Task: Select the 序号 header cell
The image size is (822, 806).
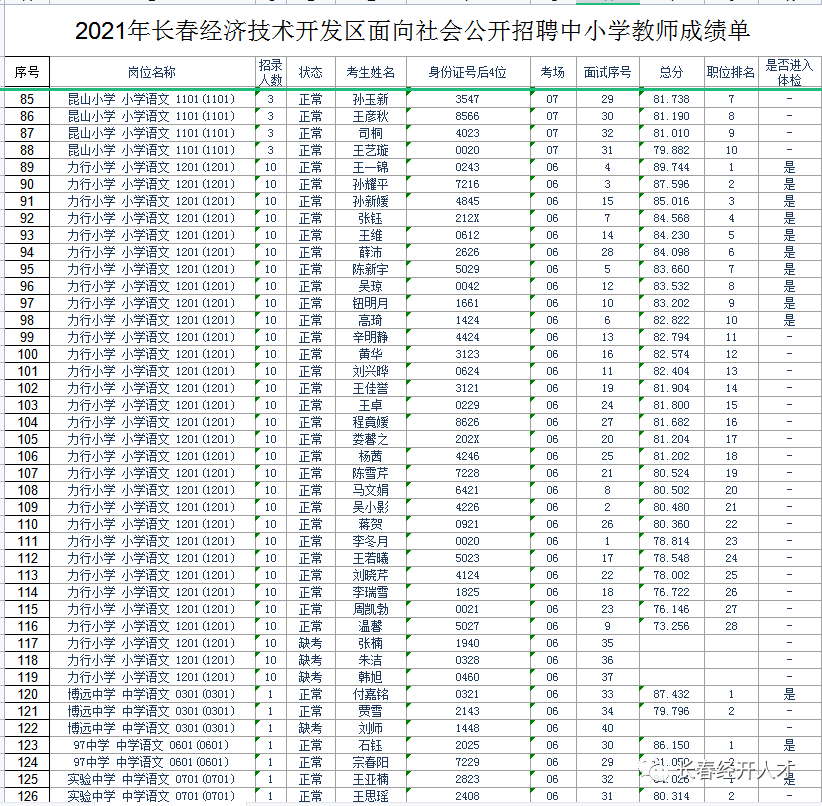Action: click(x=27, y=72)
